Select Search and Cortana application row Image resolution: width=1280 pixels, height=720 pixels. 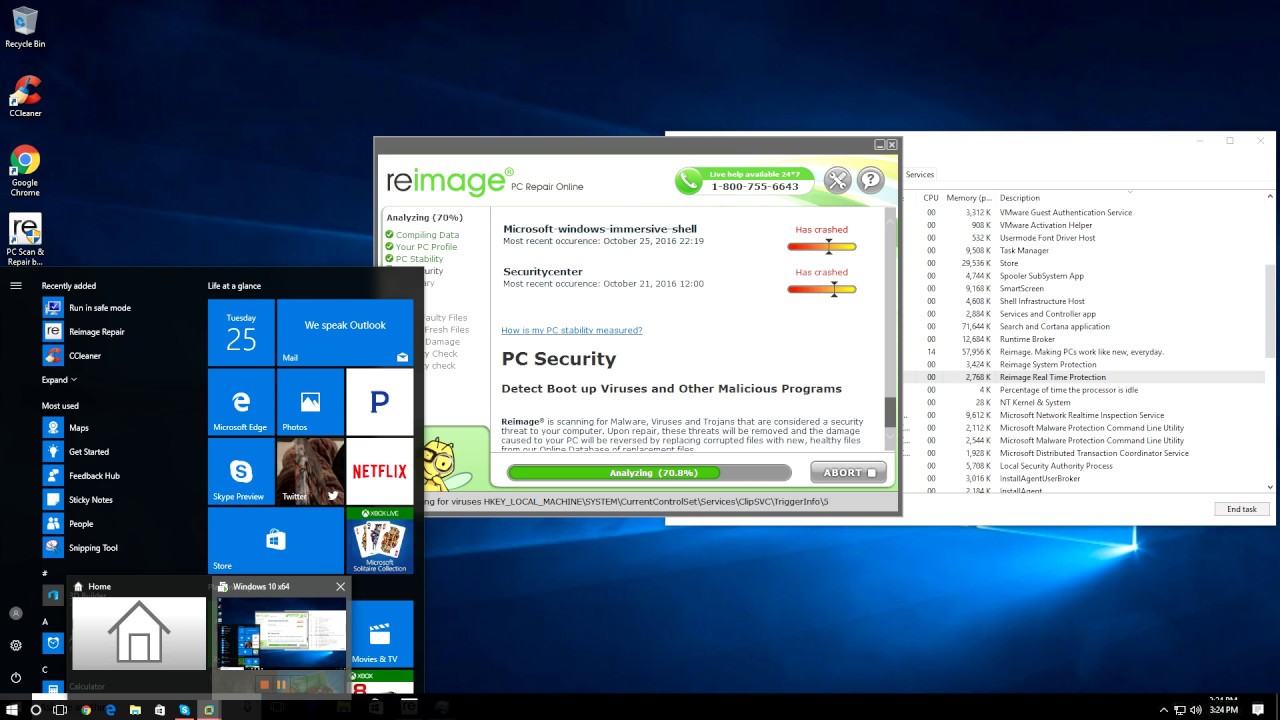[1085, 327]
